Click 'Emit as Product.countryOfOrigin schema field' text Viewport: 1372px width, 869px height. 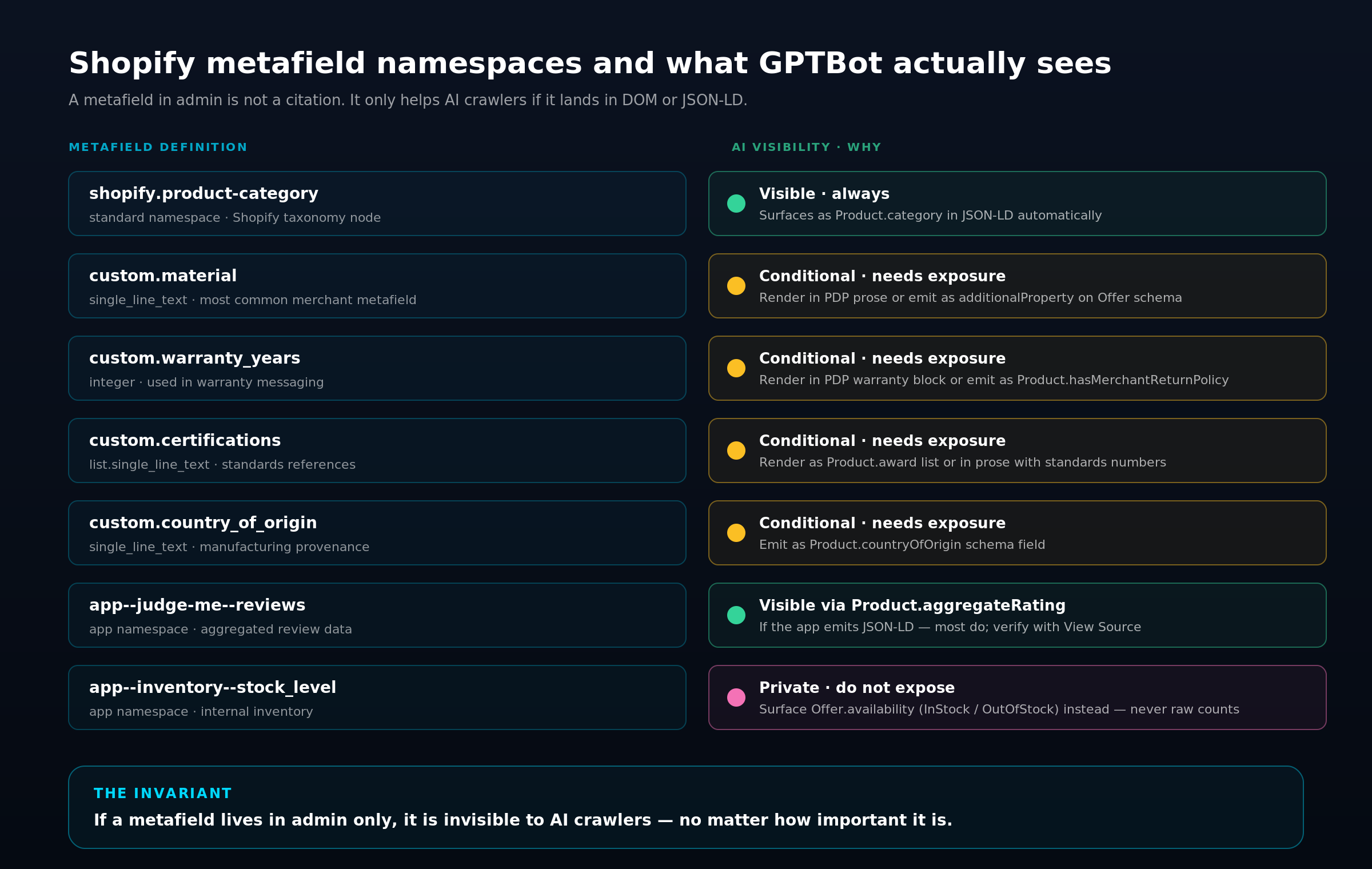(x=902, y=545)
